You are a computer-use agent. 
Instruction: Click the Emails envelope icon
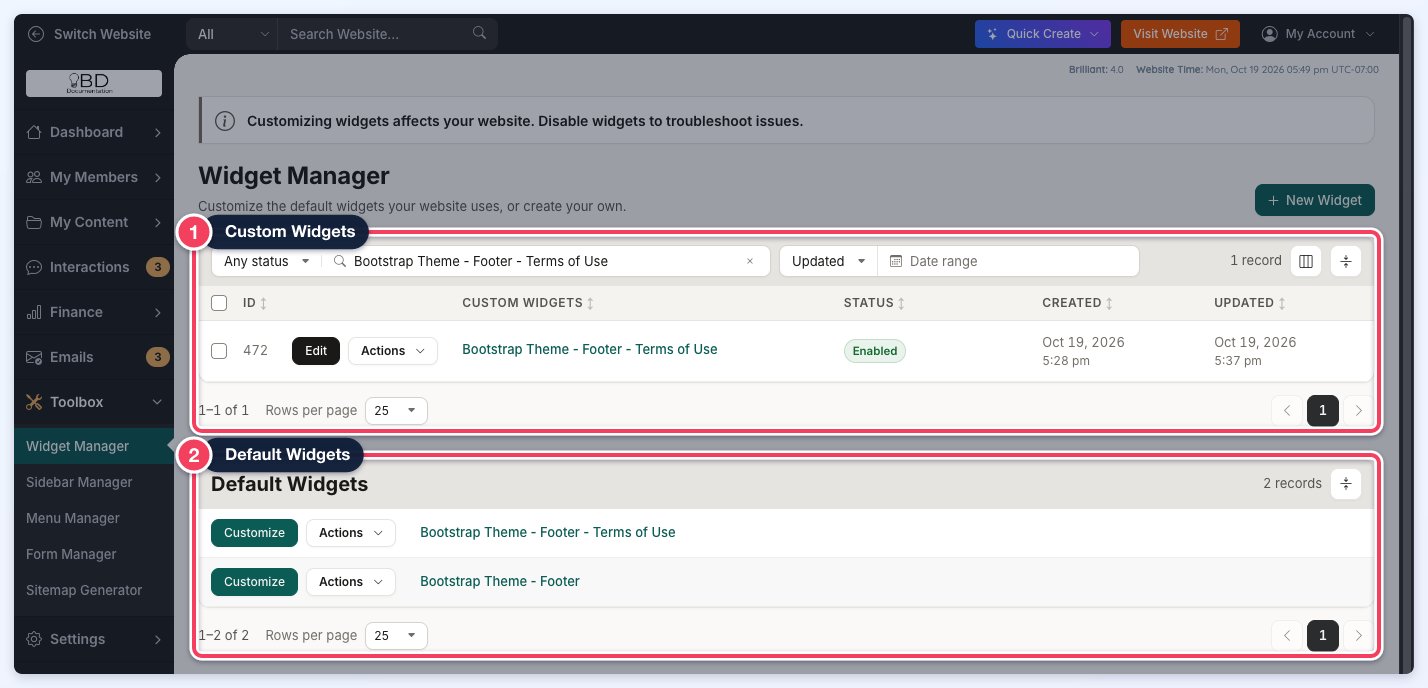[34, 357]
